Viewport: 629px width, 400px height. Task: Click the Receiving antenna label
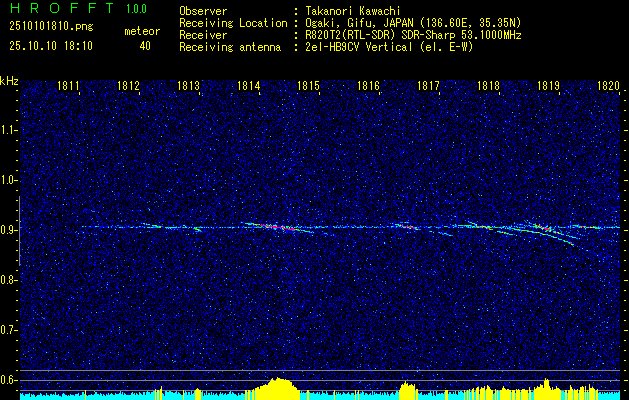point(230,47)
